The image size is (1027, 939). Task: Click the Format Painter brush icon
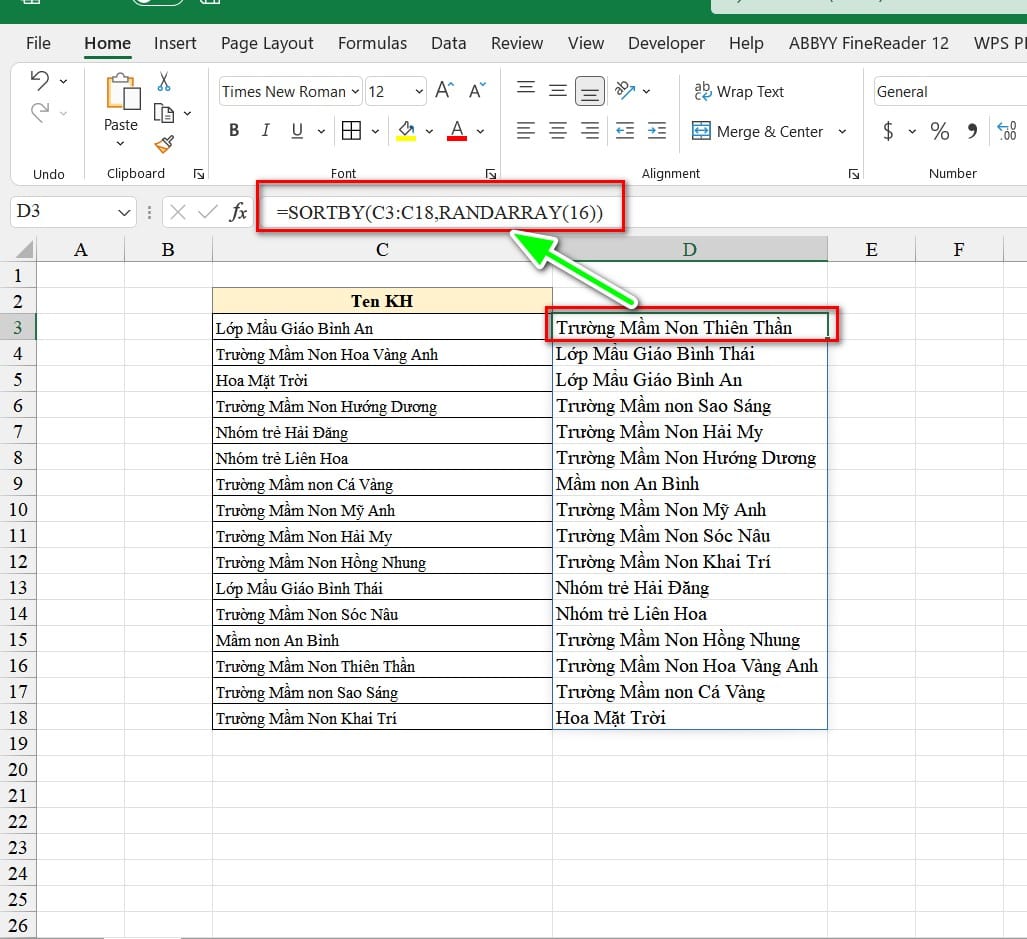point(164,145)
